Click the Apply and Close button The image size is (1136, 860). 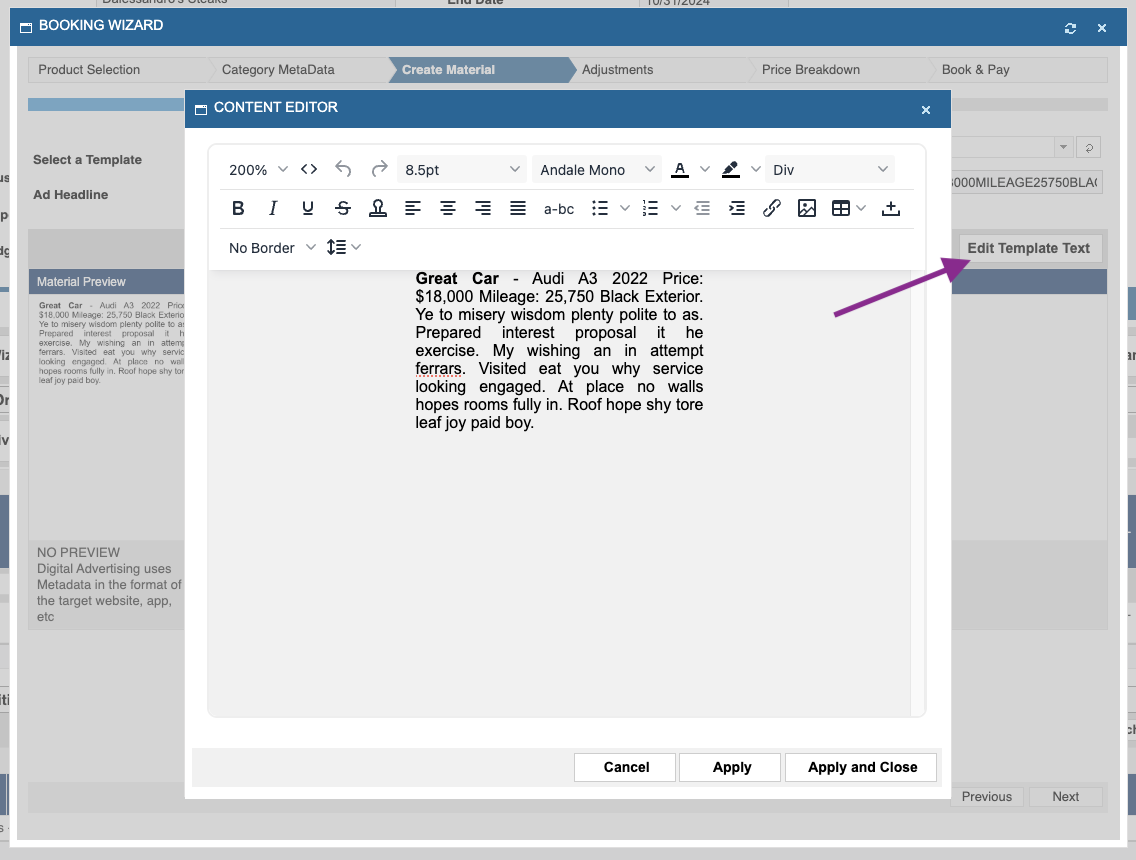coord(862,767)
